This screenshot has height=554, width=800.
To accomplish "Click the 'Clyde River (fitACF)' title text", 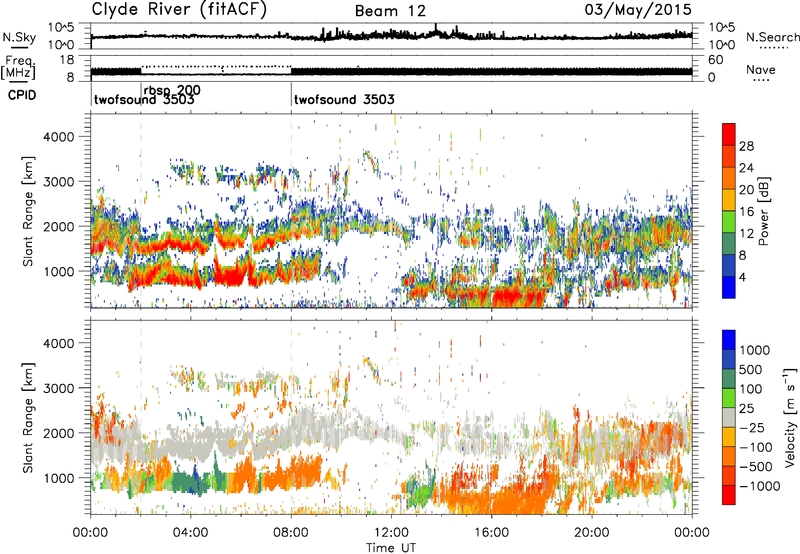I will tap(179, 9).
